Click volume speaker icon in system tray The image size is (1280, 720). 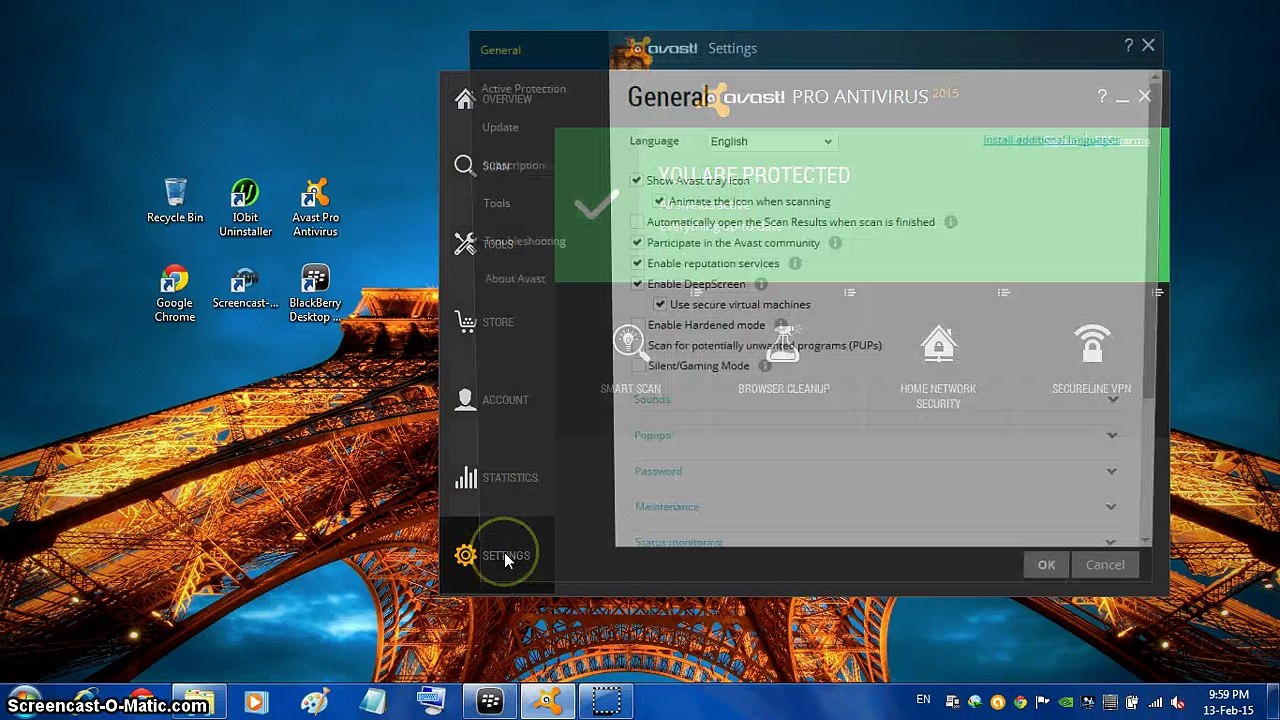pyautogui.click(x=1177, y=702)
